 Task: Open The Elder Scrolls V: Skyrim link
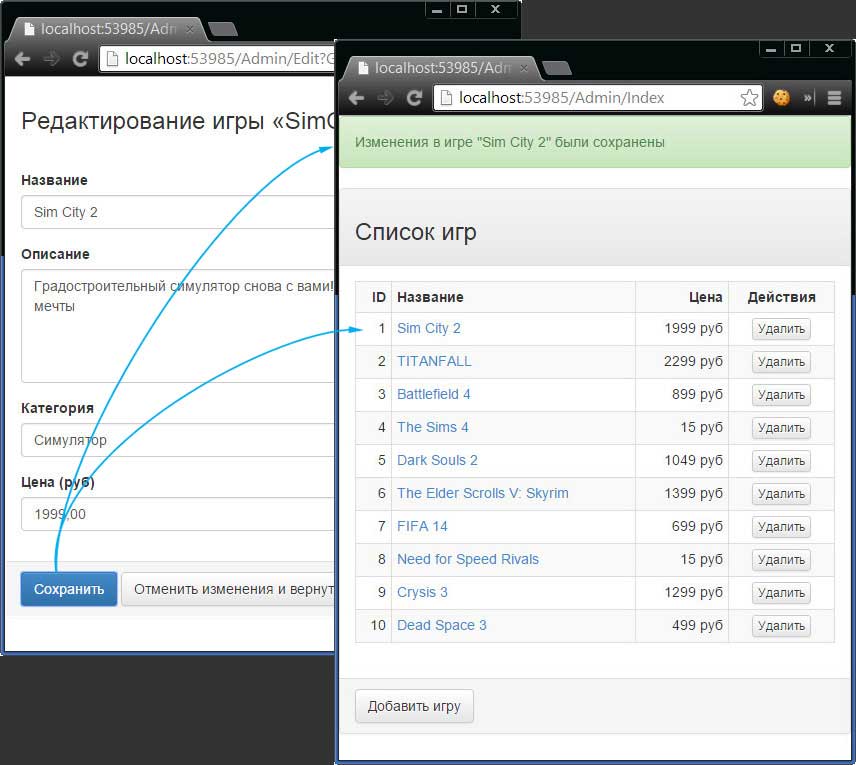pyautogui.click(x=483, y=493)
